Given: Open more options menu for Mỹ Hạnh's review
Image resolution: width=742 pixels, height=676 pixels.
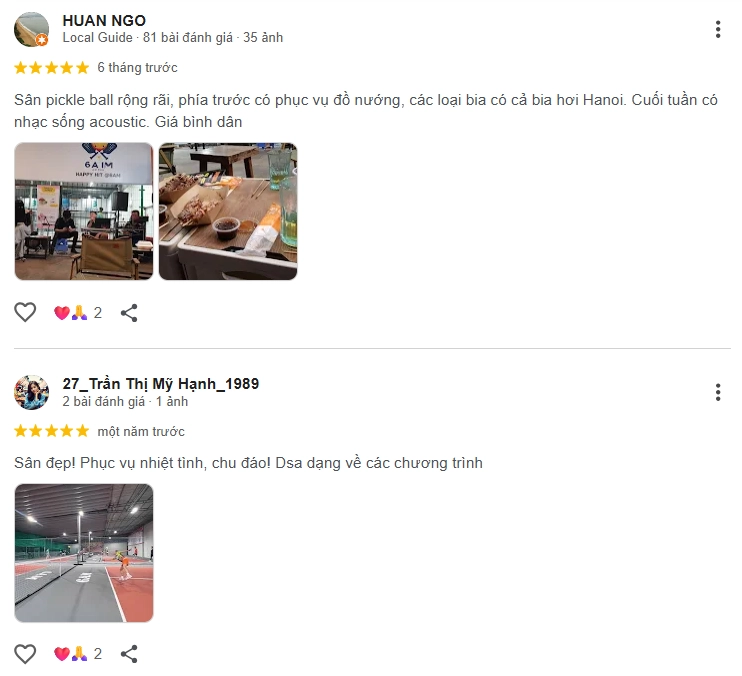Looking at the screenshot, I should 718,392.
